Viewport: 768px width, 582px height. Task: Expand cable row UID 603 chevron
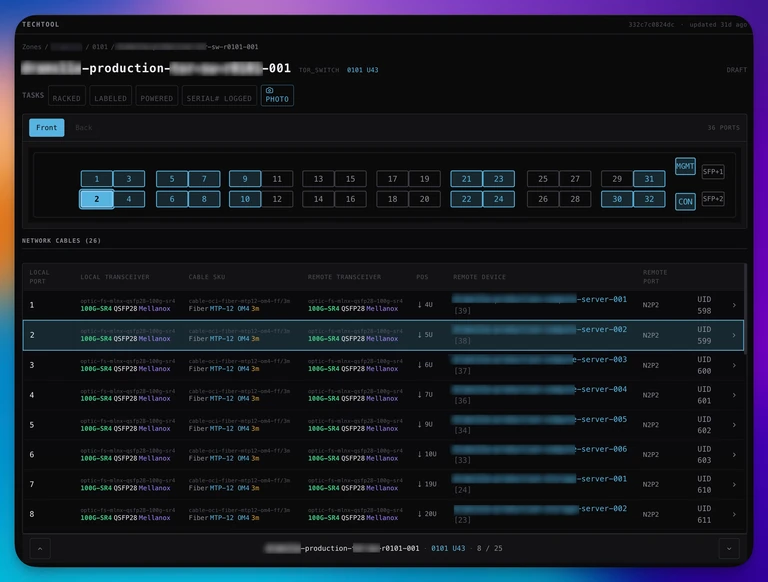[x=734, y=455]
